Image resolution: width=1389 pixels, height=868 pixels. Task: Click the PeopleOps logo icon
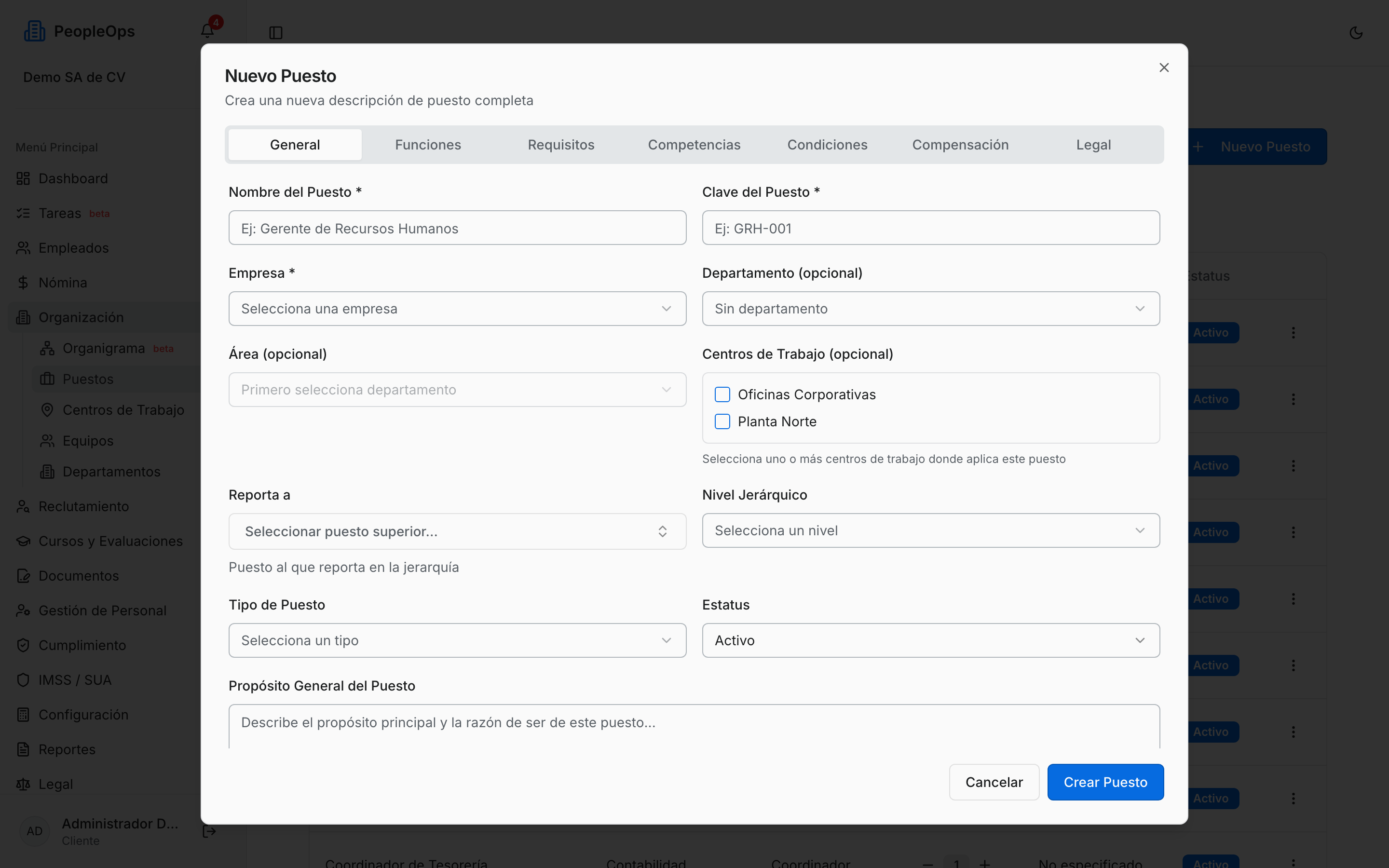click(x=34, y=31)
